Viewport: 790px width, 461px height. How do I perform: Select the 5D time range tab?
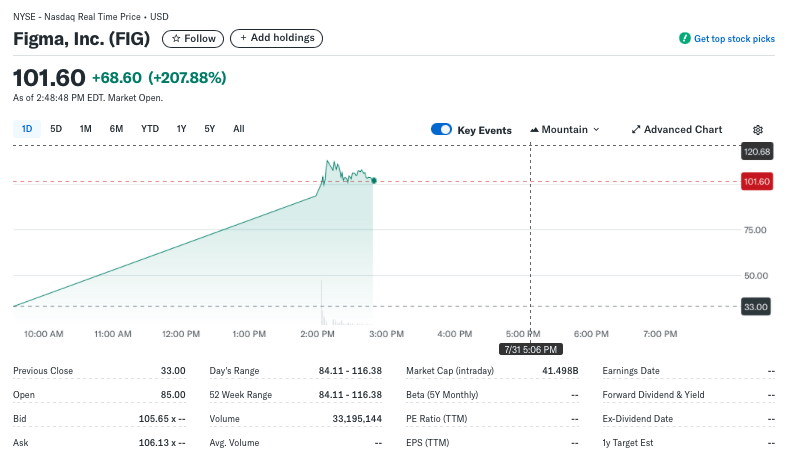[56, 129]
